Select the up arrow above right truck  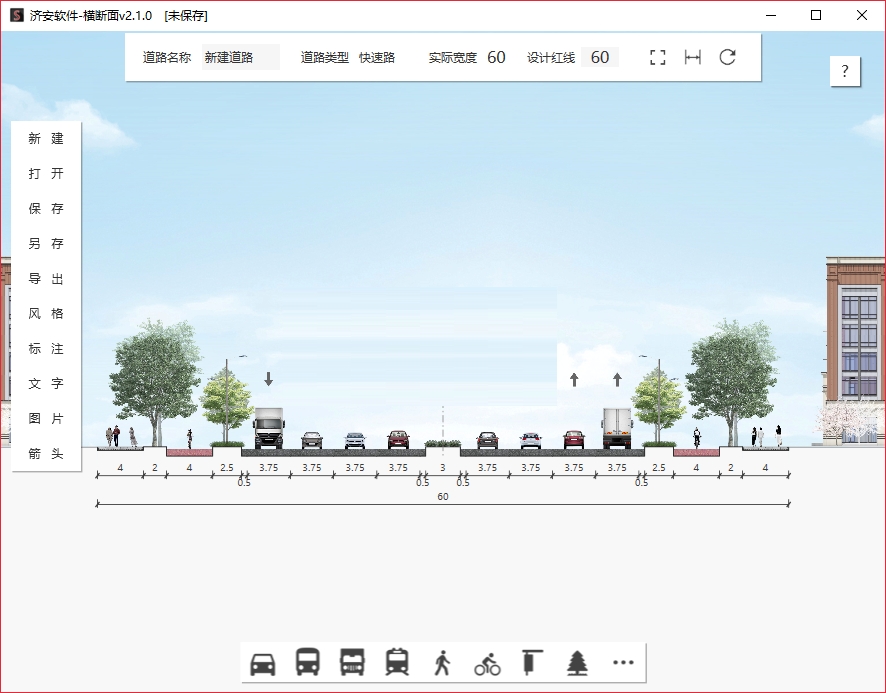tap(617, 380)
